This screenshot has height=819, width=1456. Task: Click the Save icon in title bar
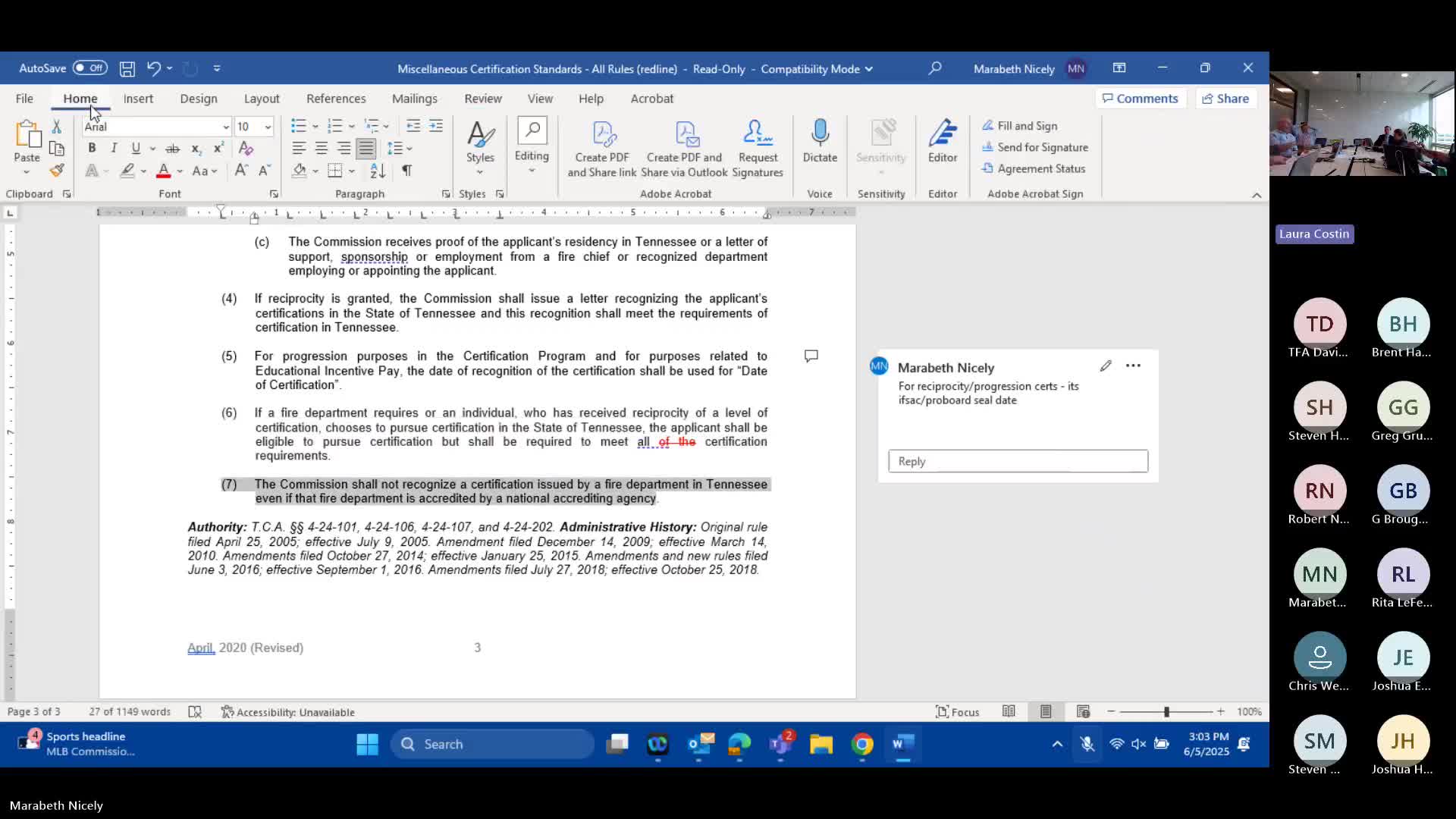coord(127,68)
